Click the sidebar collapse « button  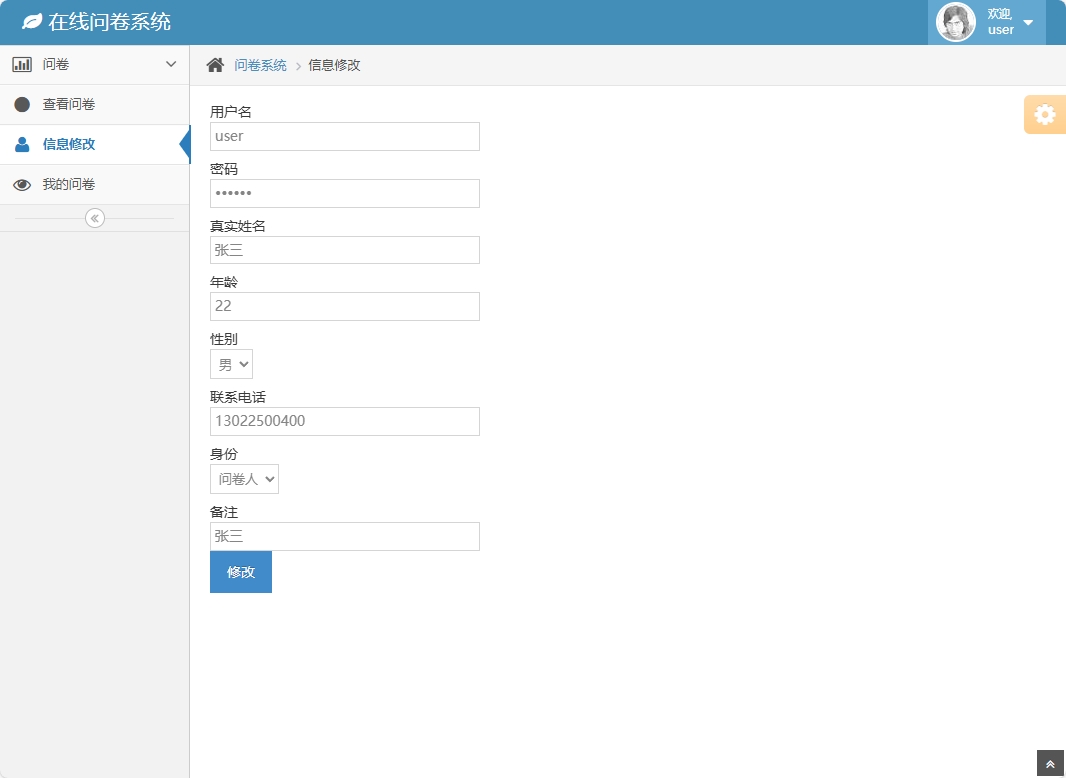[x=94, y=217]
